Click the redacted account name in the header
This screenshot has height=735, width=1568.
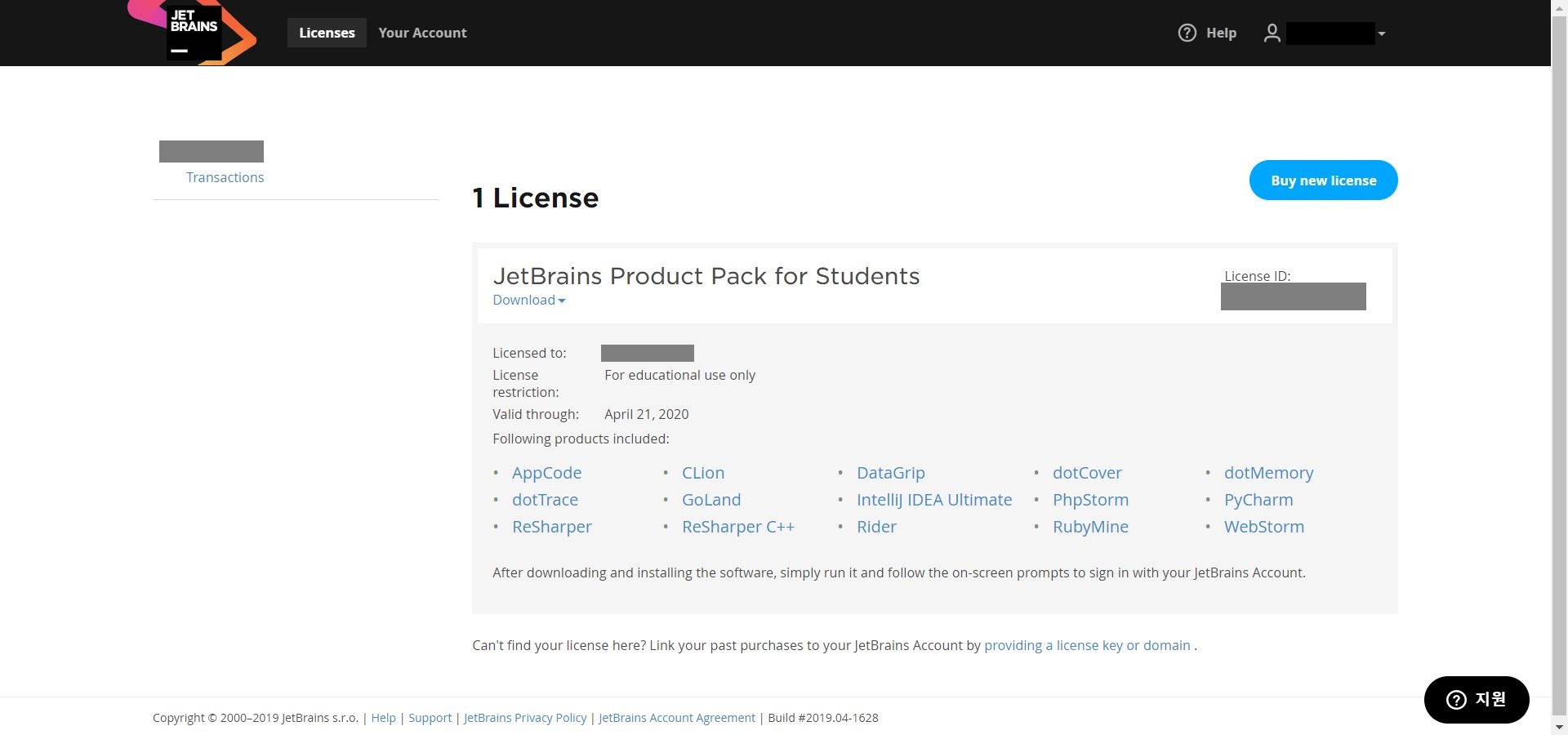click(1330, 33)
